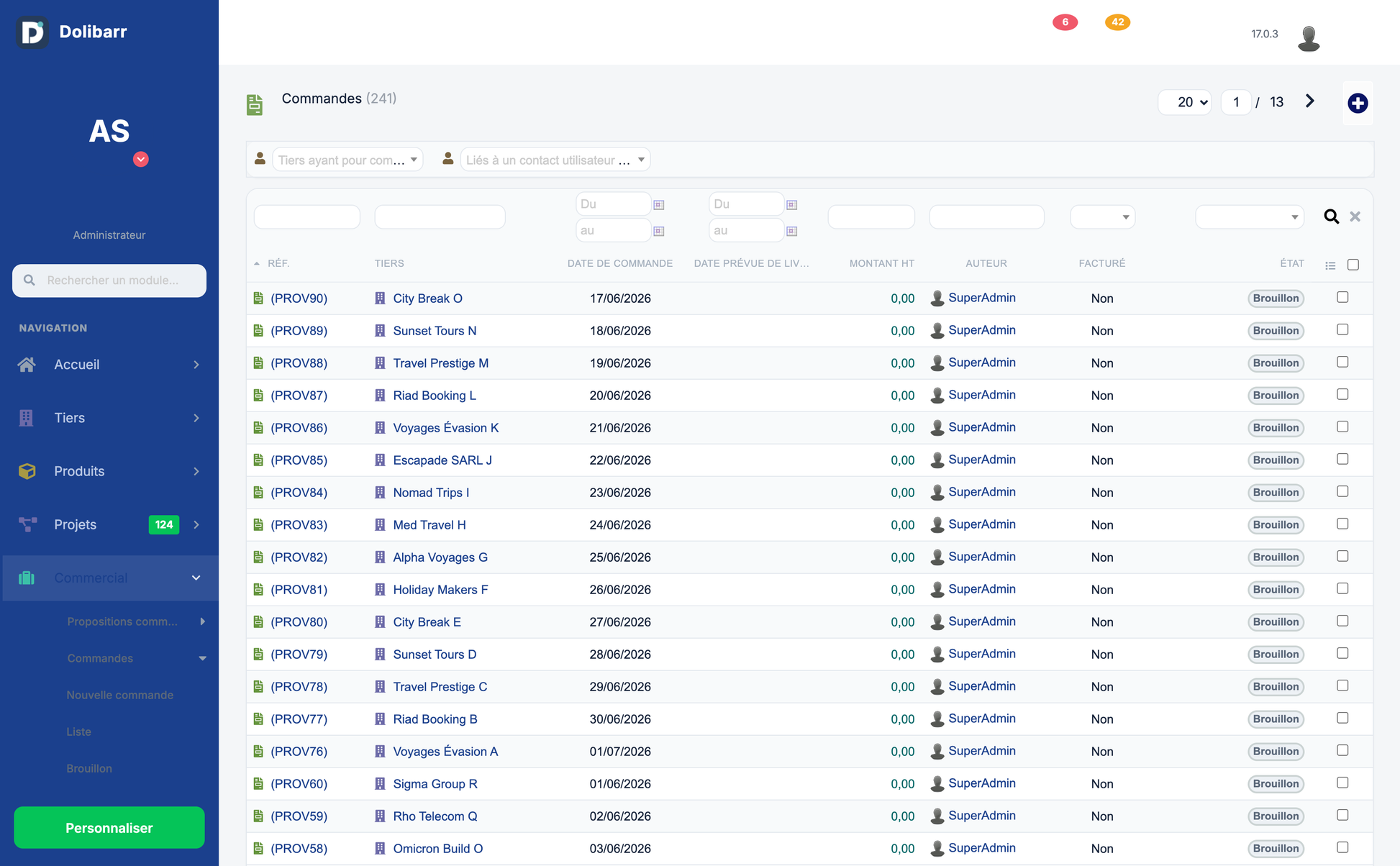Run the search with magnifier icon
The image size is (1400, 866).
pos(1331,216)
